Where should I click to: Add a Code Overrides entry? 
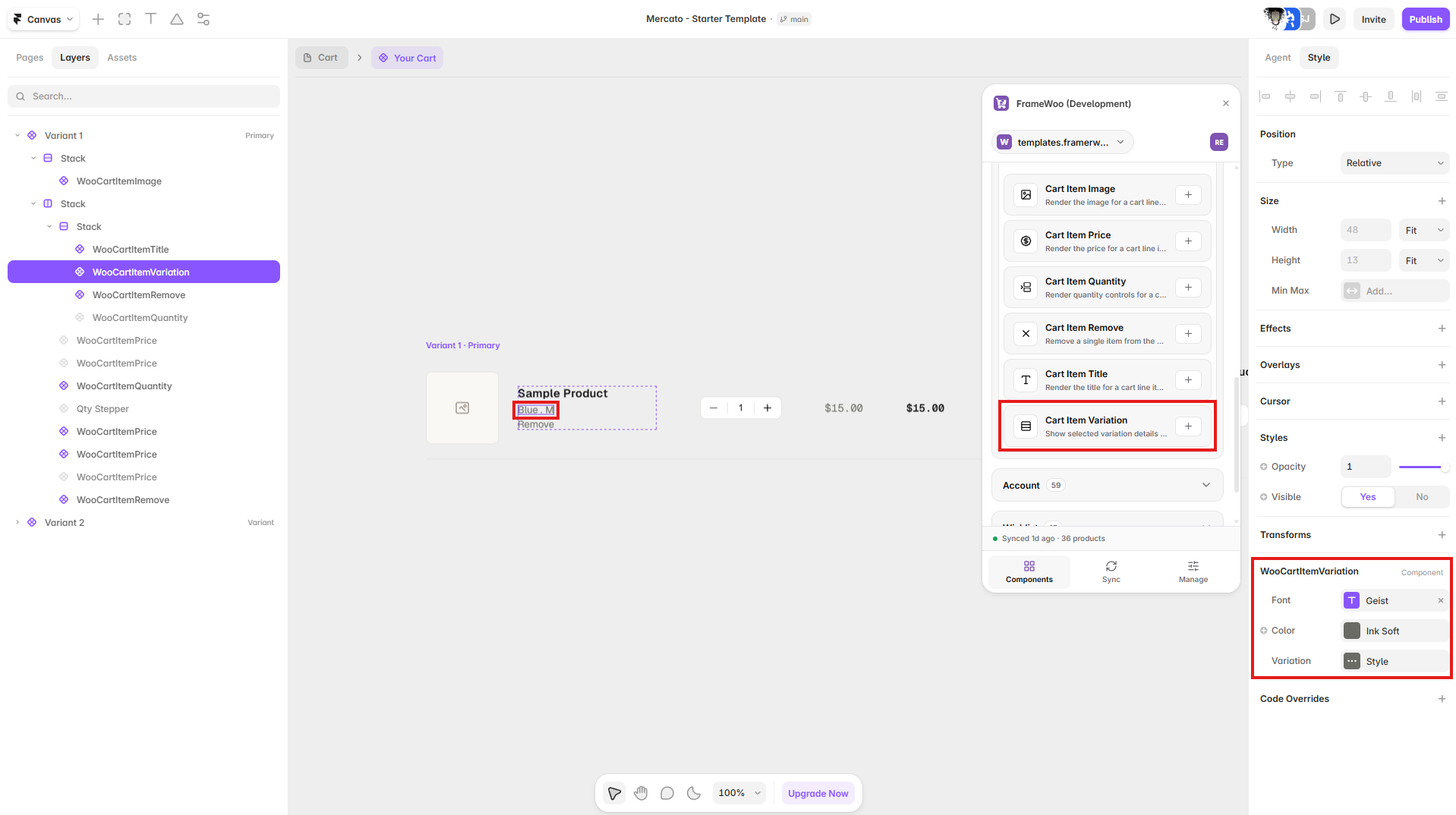(x=1442, y=699)
